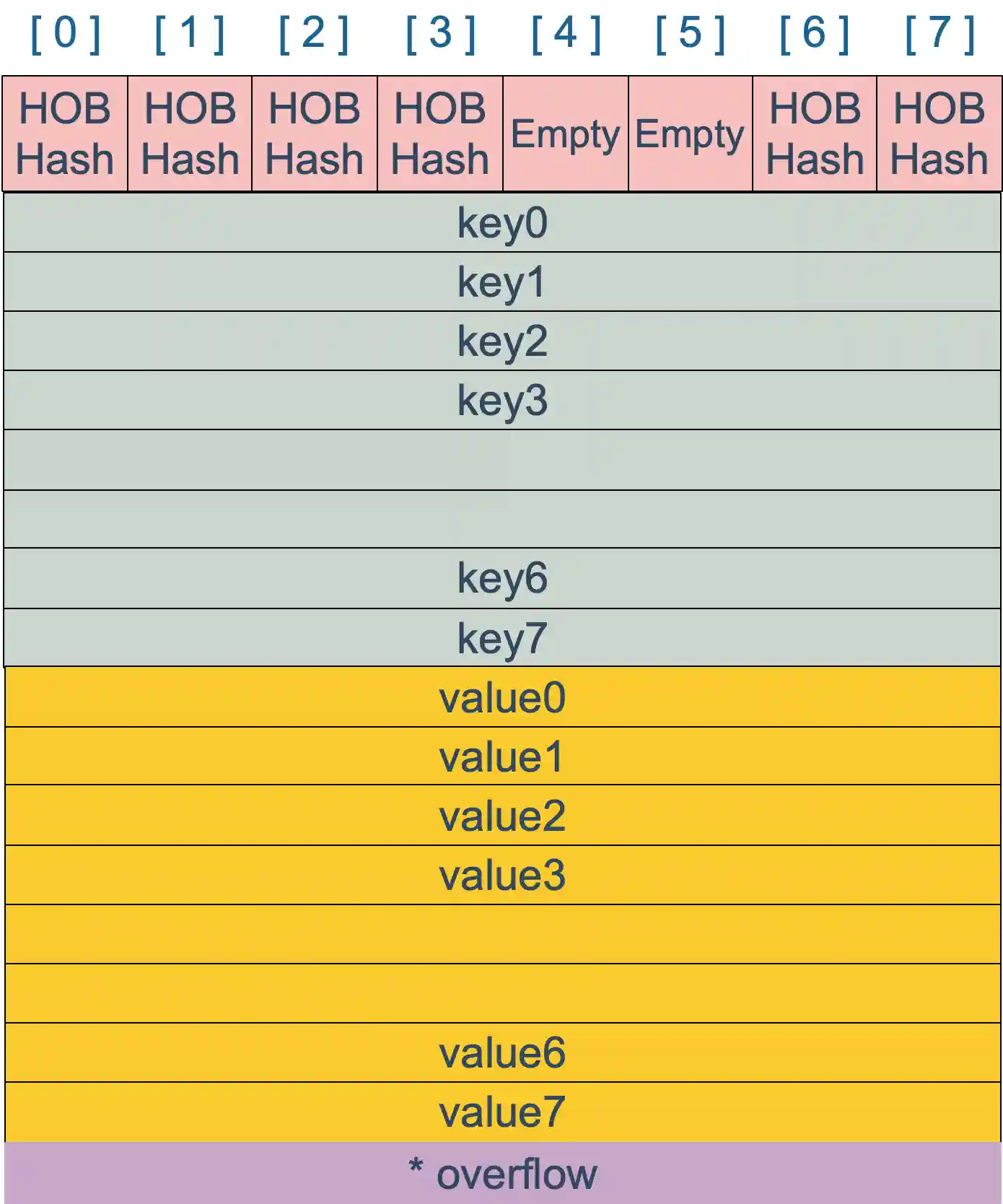The image size is (1003, 1204).
Task: Select the HOB Hash cell under index [6]
Action: pos(815,134)
